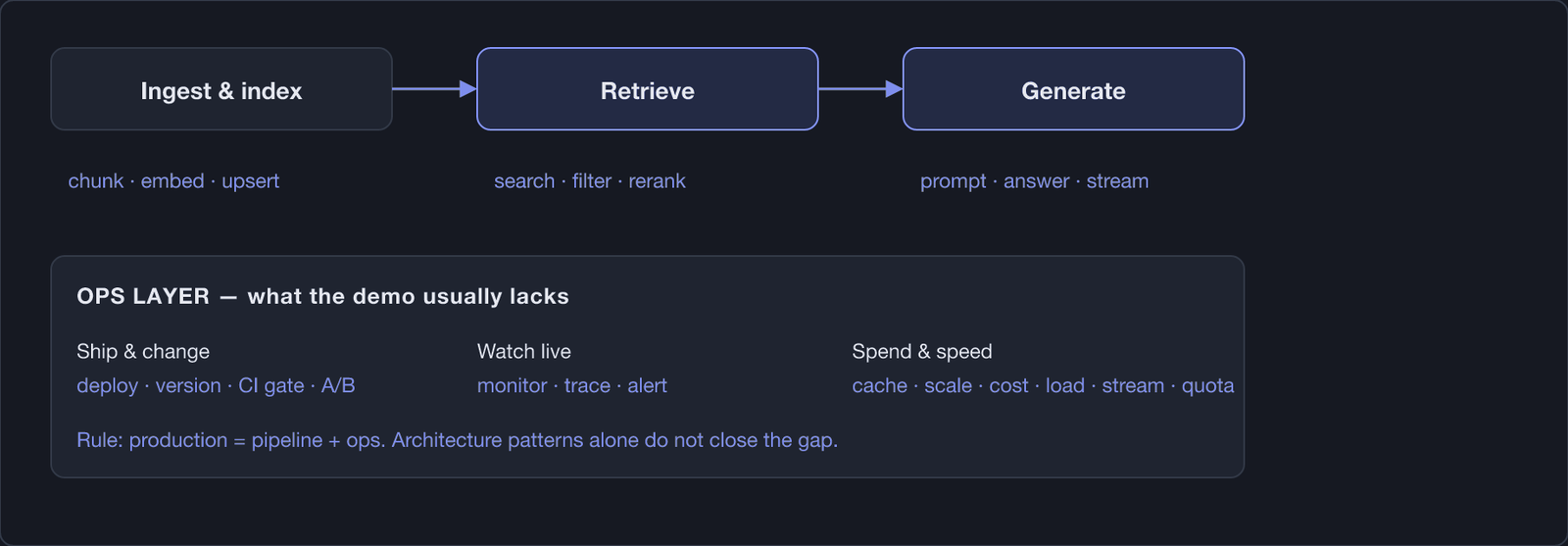
Task: Click the CI gate item
Action: tap(271, 386)
